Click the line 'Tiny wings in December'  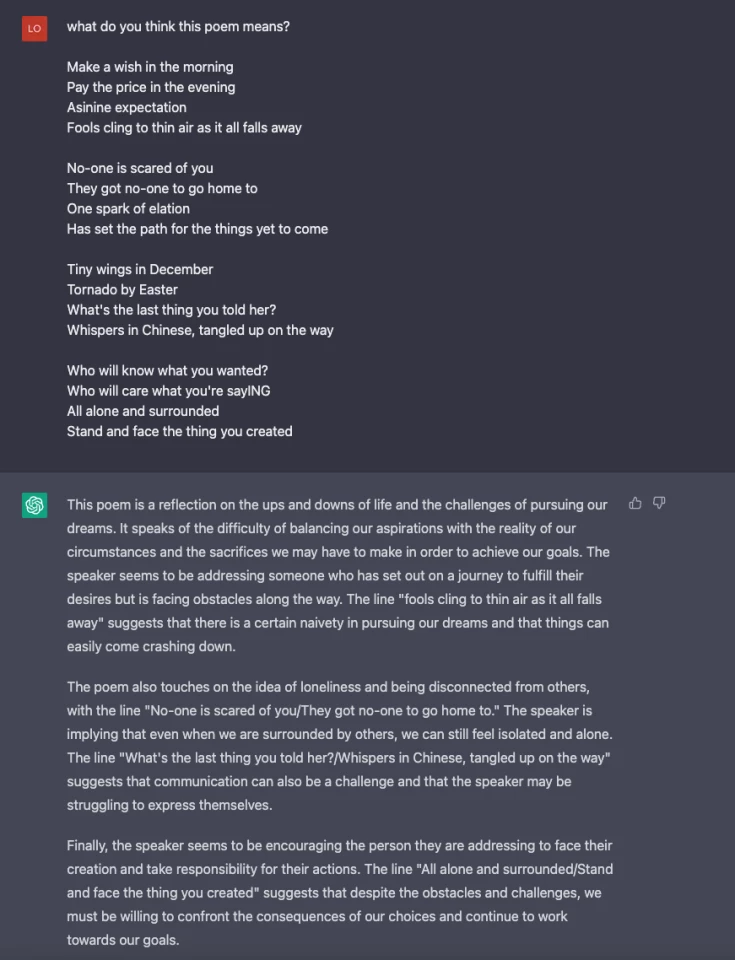pyautogui.click(x=140, y=269)
